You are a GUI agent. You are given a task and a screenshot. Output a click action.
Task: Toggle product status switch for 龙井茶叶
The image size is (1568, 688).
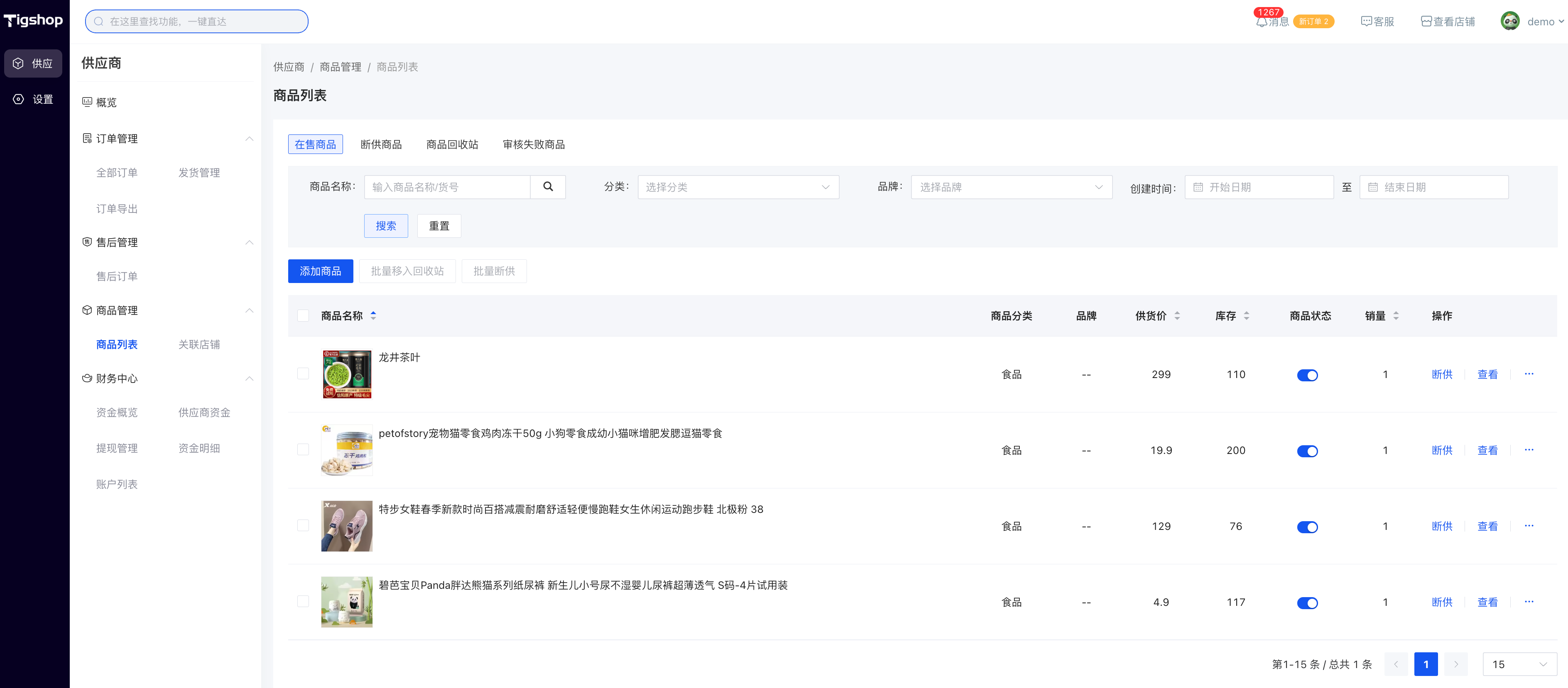click(1307, 375)
